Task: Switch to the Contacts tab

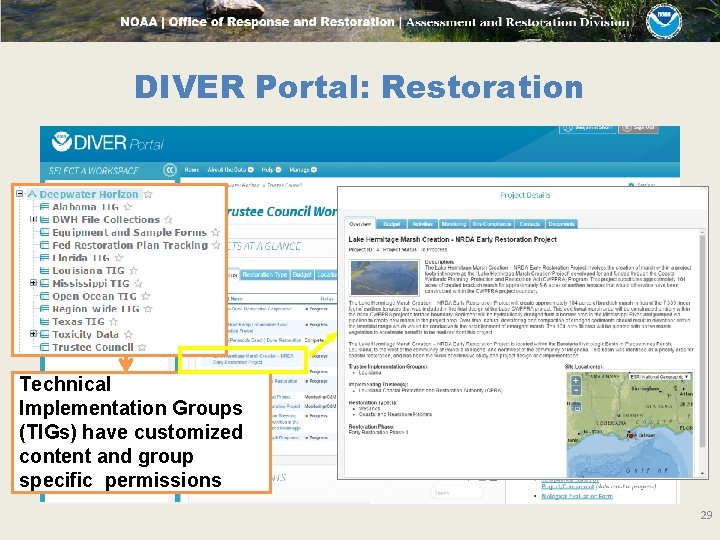Action: coord(529,224)
